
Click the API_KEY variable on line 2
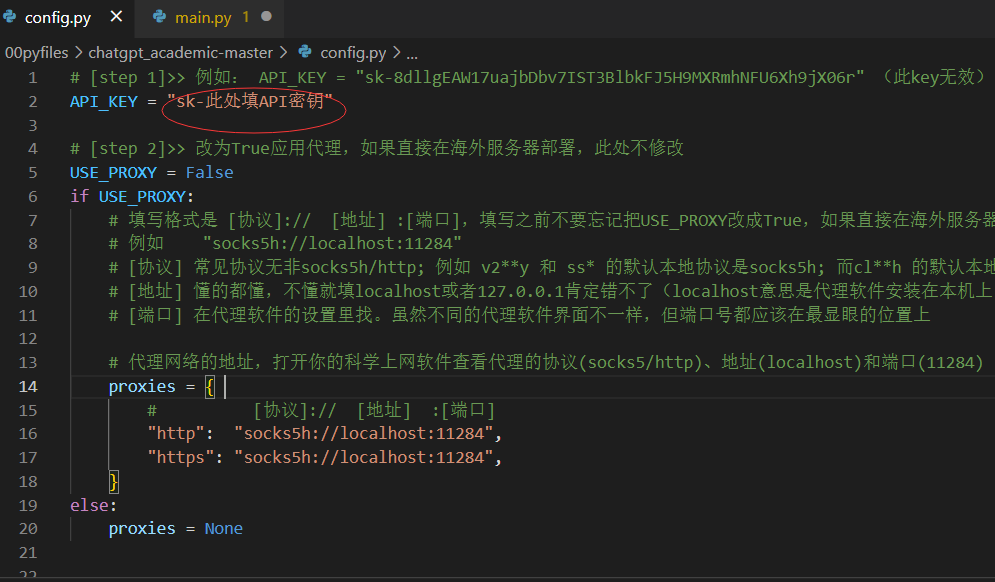[103, 102]
